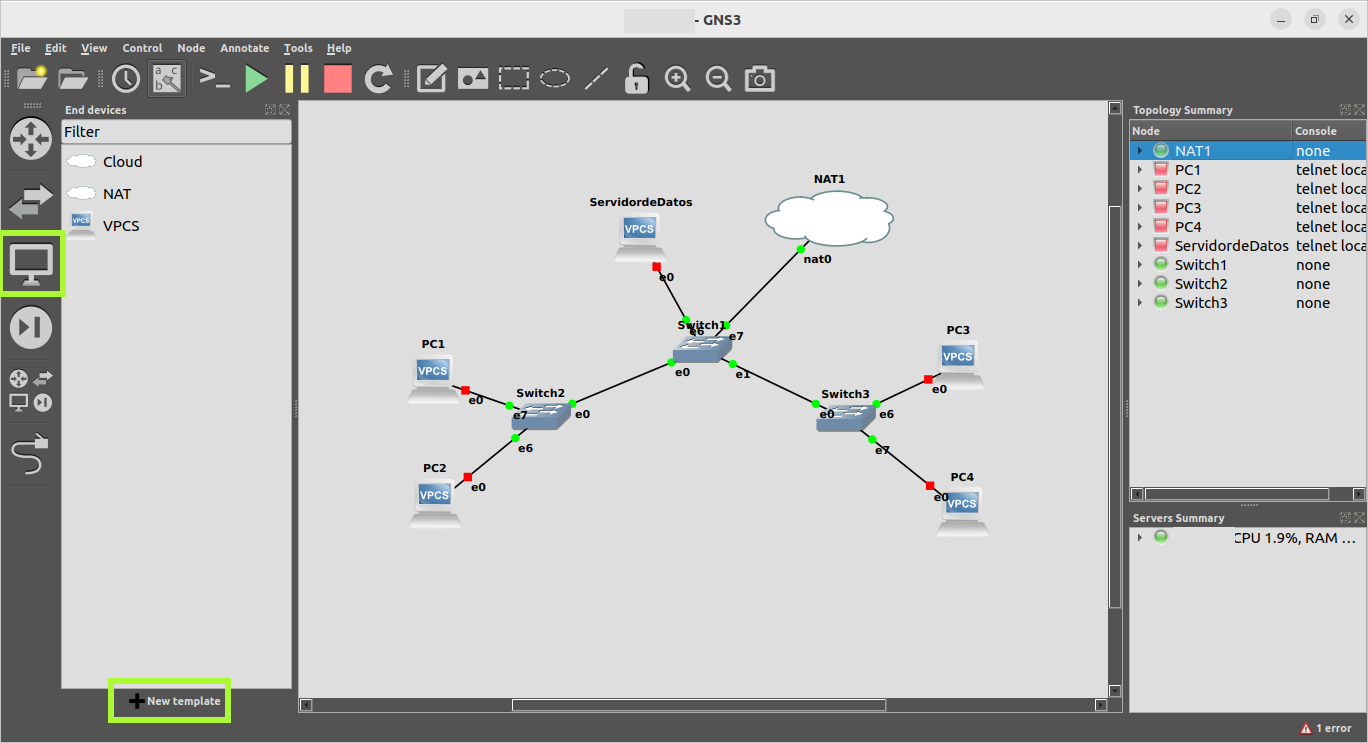Image resolution: width=1368 pixels, height=743 pixels.
Task: Select the Draw line tool
Action: (x=597, y=79)
